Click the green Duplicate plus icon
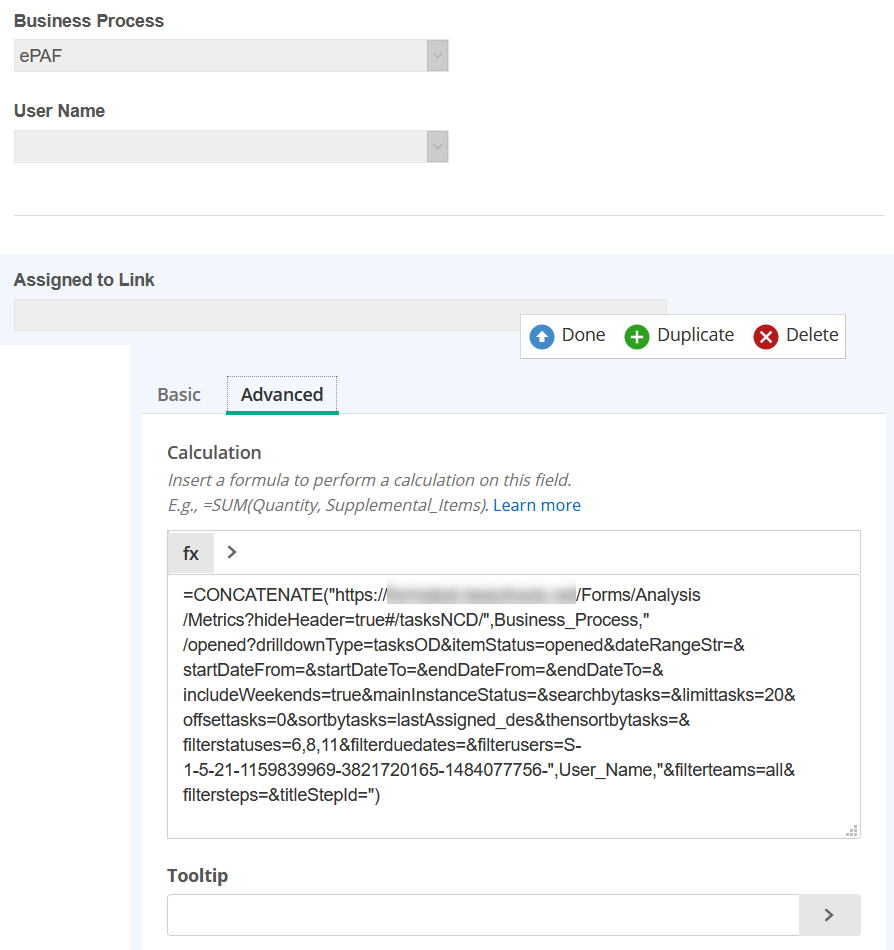Screen dimensions: 894x950 pos(637,336)
